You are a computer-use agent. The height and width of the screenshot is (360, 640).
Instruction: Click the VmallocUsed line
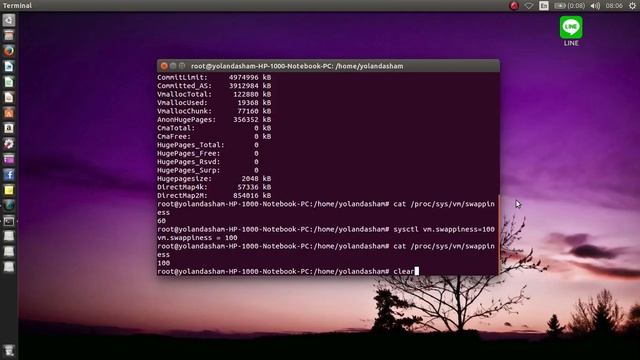pyautogui.click(x=214, y=103)
